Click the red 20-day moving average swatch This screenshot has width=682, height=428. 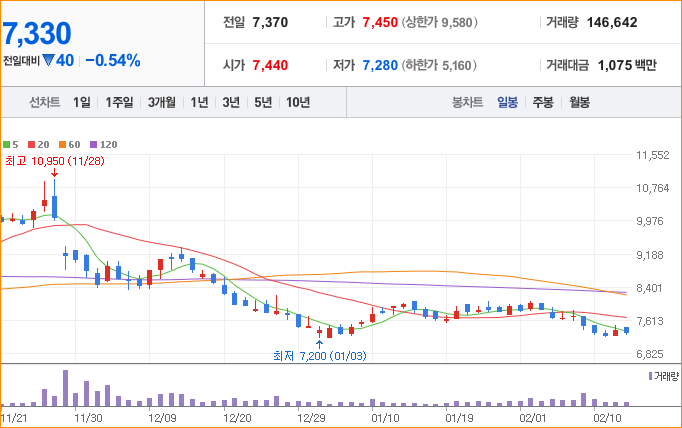click(x=31, y=144)
